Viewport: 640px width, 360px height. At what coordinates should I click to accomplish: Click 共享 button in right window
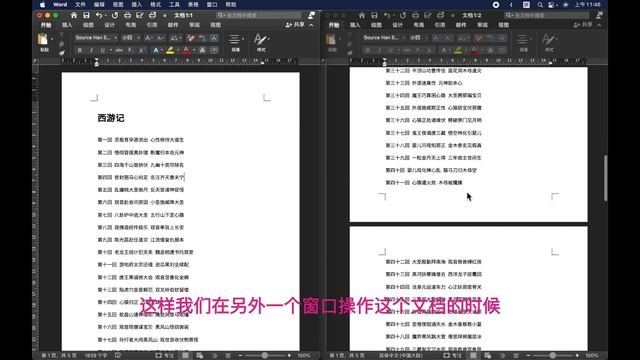coord(583,25)
